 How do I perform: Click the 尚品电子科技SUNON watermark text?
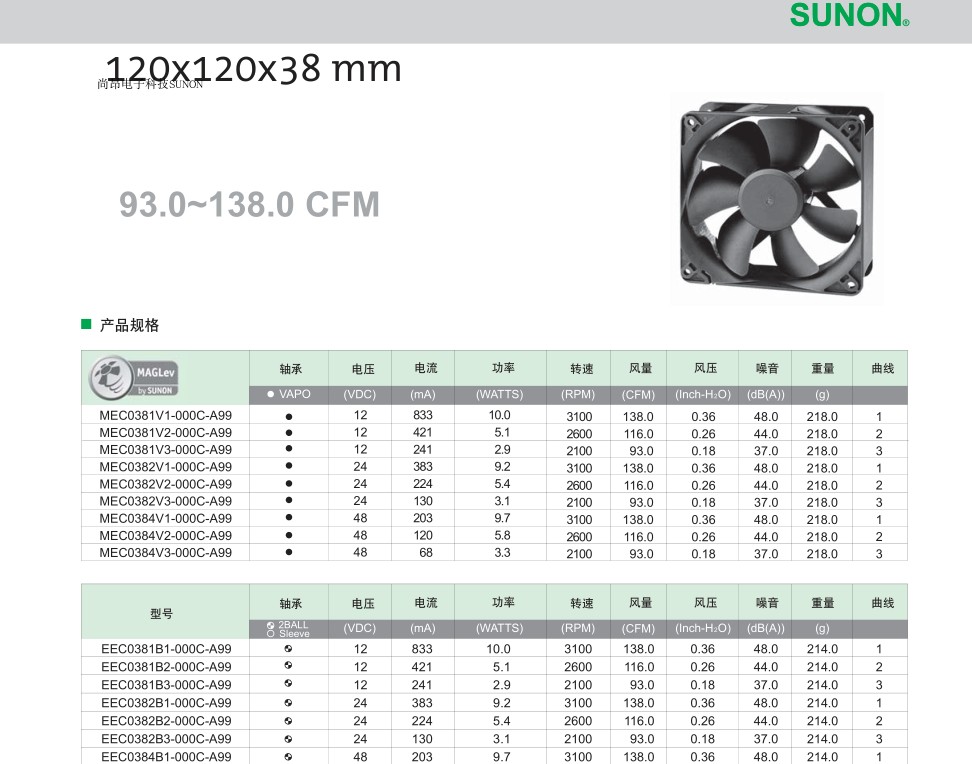tap(150, 85)
